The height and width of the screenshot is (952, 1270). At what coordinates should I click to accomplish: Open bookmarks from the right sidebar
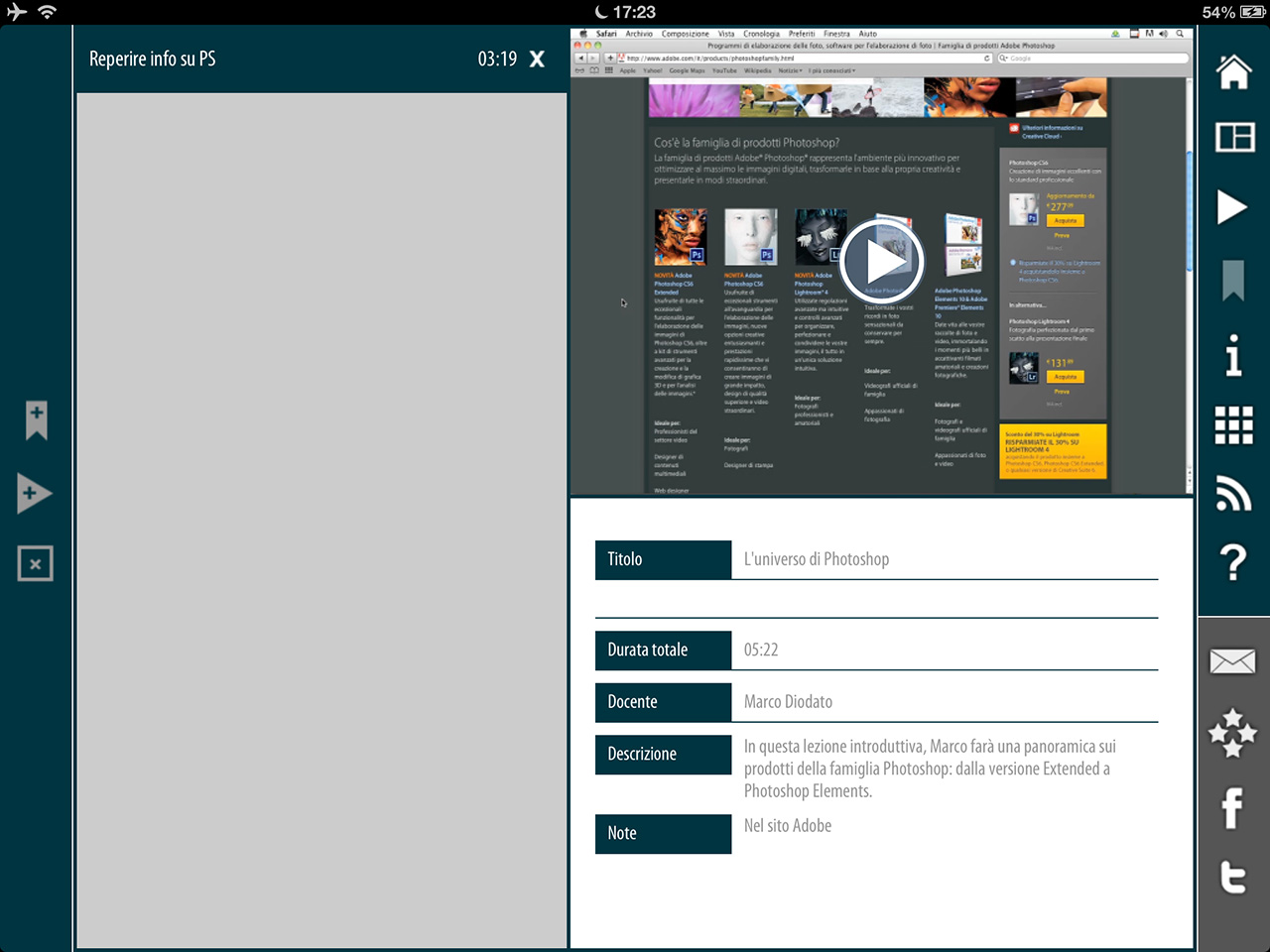pos(1233,281)
